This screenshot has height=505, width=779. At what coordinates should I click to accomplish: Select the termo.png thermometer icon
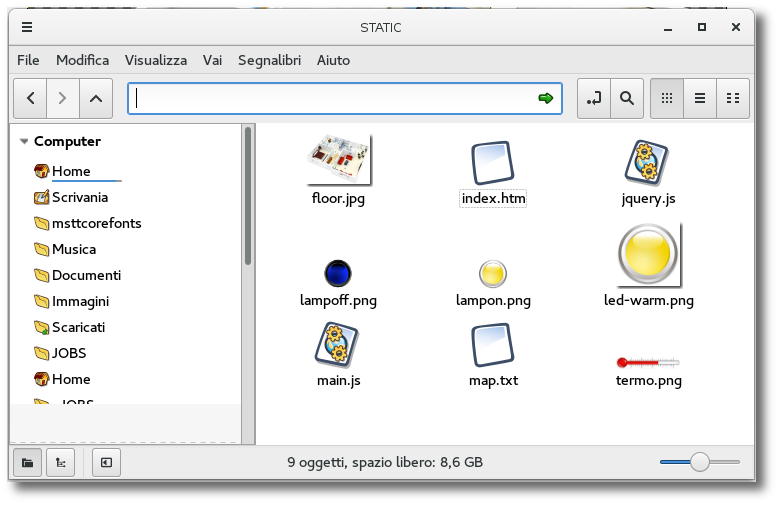tap(648, 361)
